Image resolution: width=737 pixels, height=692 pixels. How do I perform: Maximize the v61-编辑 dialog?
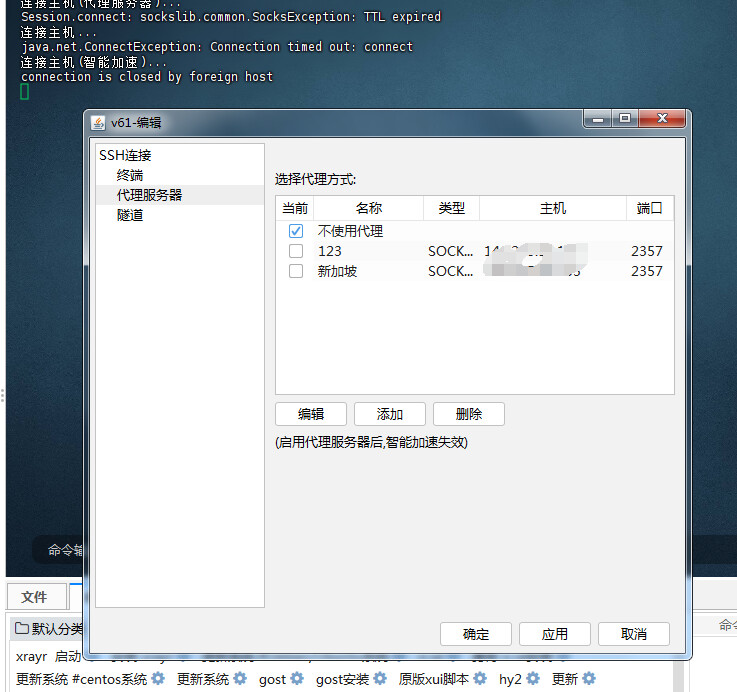point(624,118)
